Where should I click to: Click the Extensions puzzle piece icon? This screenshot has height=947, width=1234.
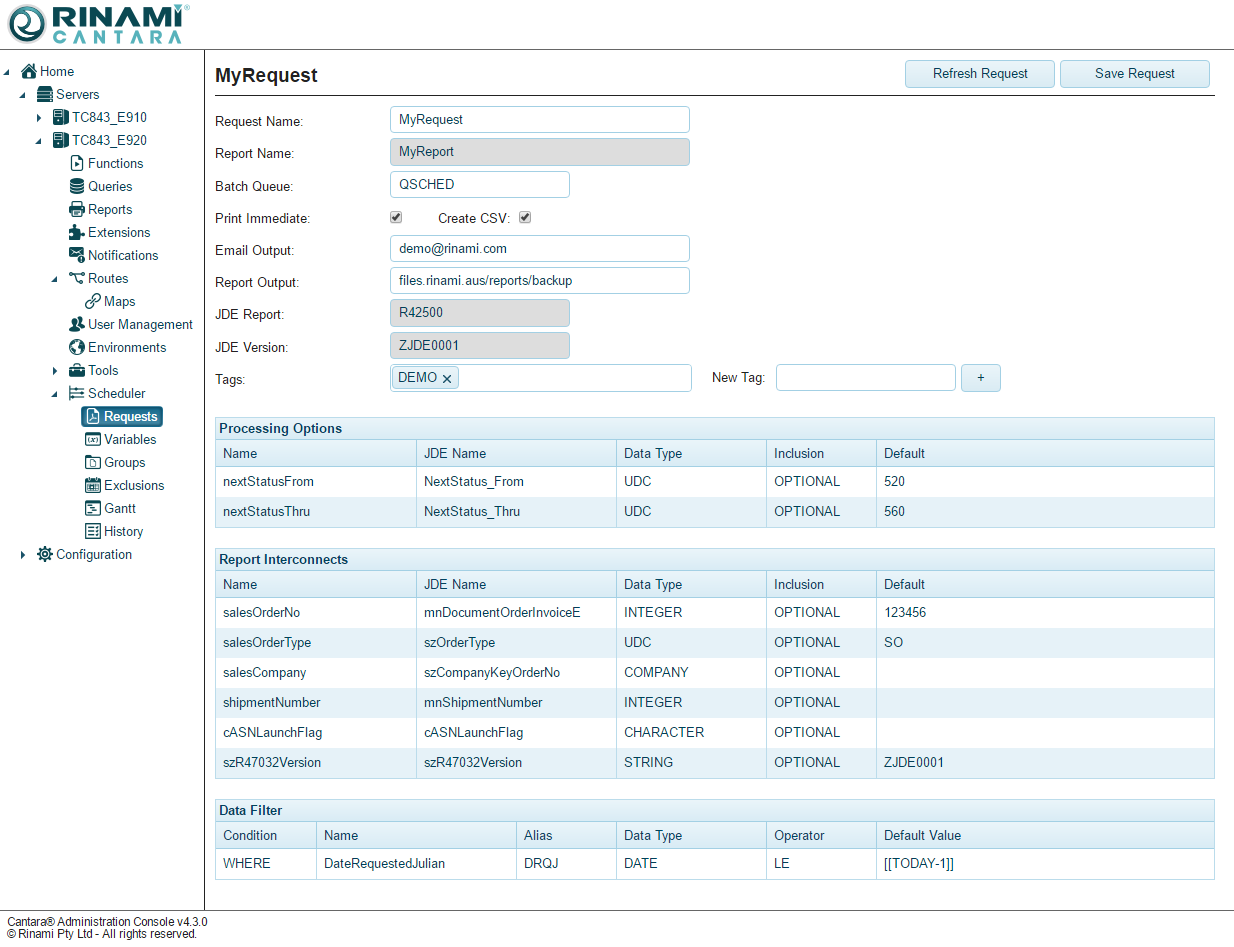pyautogui.click(x=77, y=232)
